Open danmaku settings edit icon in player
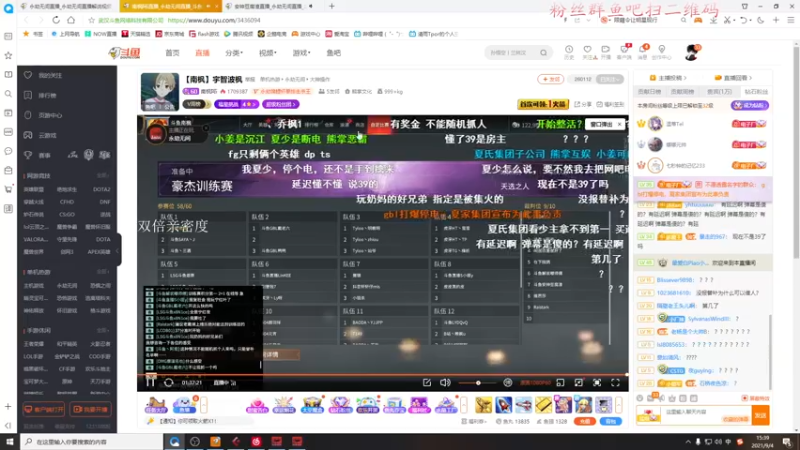The height and width of the screenshot is (450, 800). pos(427,382)
